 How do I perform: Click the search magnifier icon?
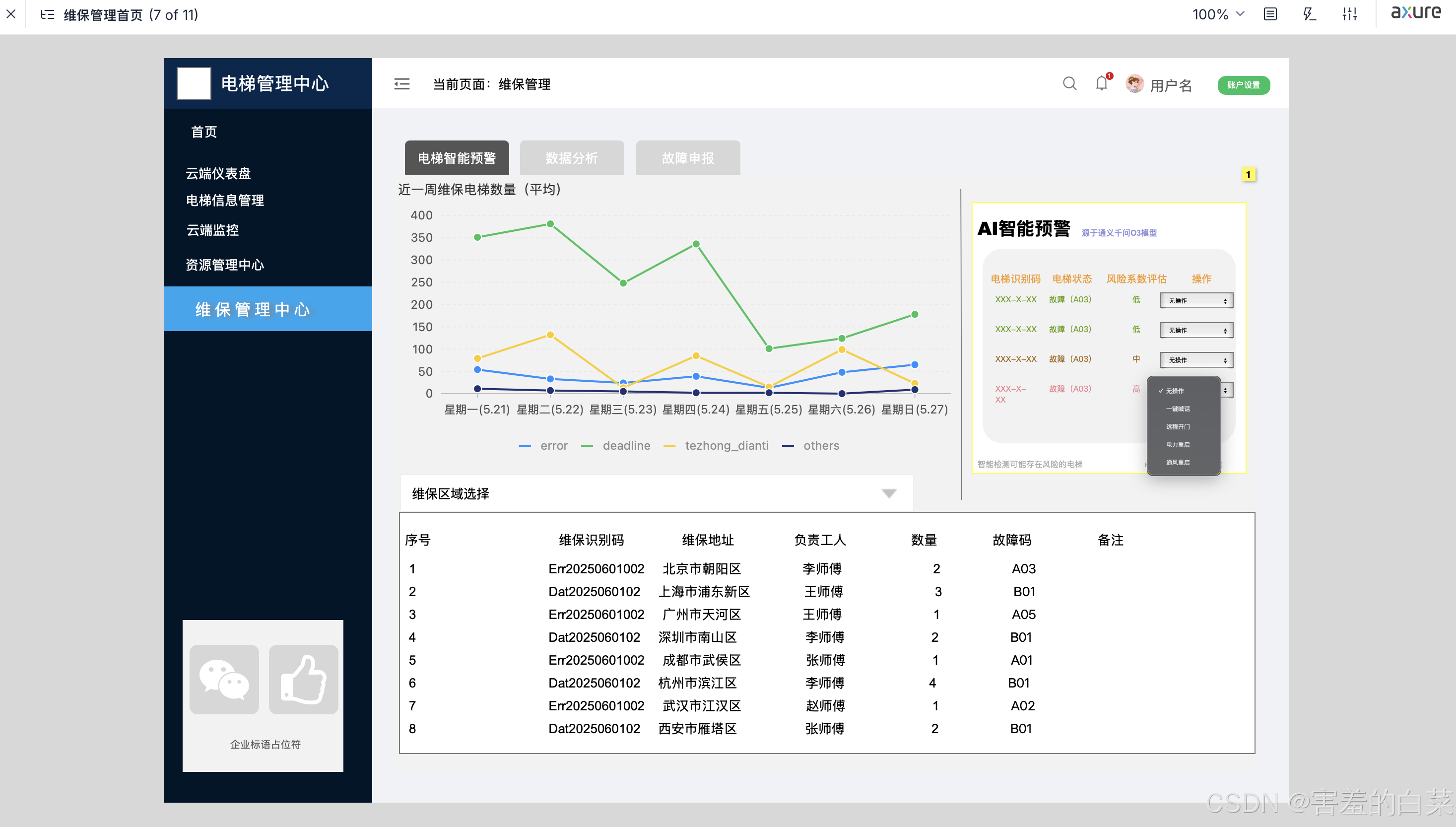[1069, 84]
